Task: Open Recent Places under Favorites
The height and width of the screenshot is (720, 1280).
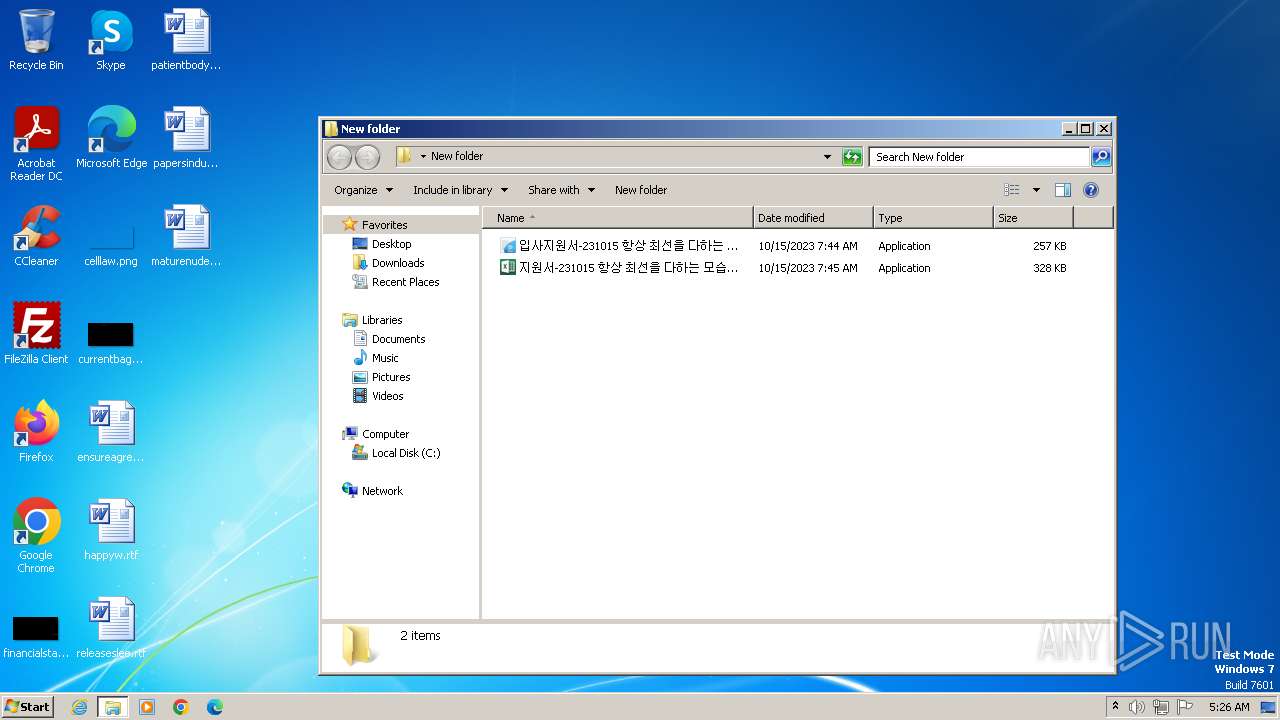Action: click(x=405, y=282)
